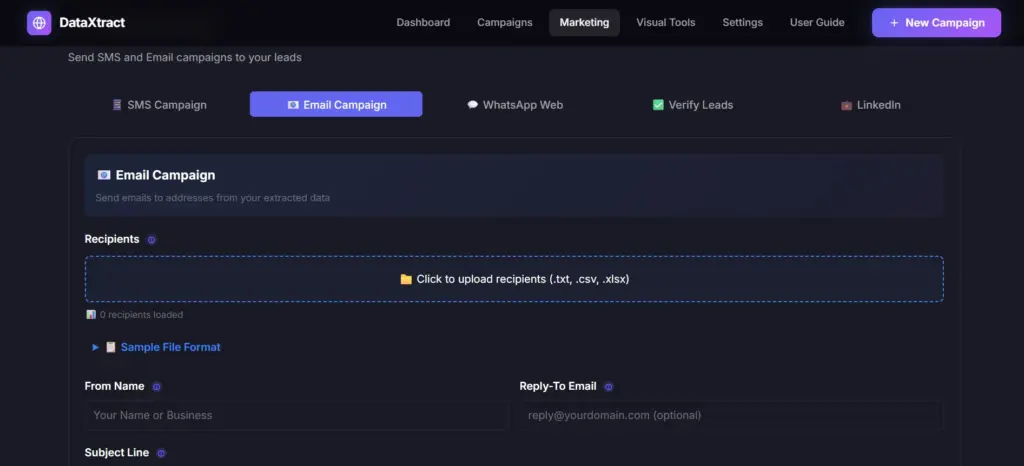The image size is (1024, 466).
Task: Click the upload recipients drop zone
Action: 515,279
